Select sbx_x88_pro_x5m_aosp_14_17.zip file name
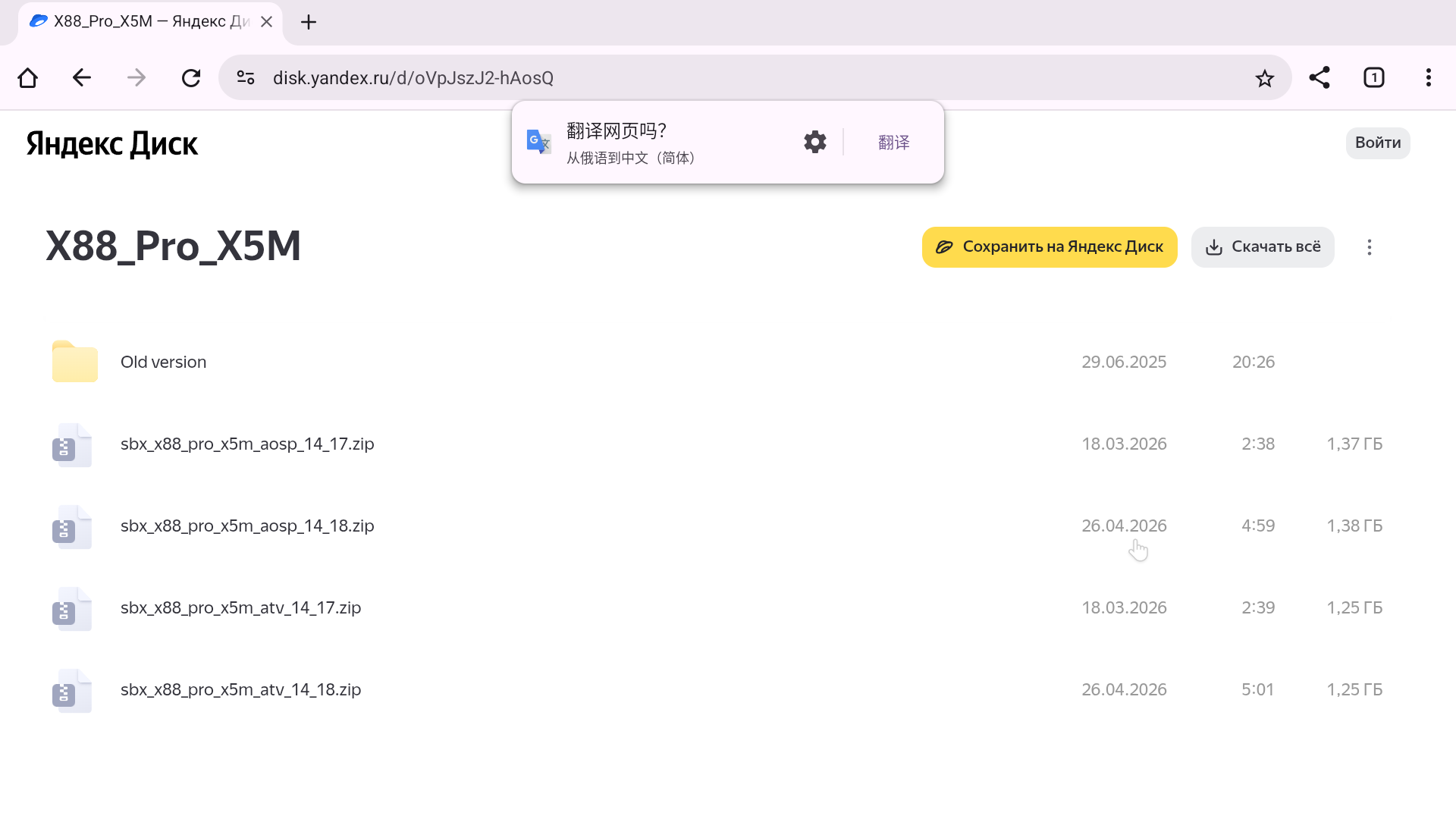The height and width of the screenshot is (819, 1456). (247, 444)
